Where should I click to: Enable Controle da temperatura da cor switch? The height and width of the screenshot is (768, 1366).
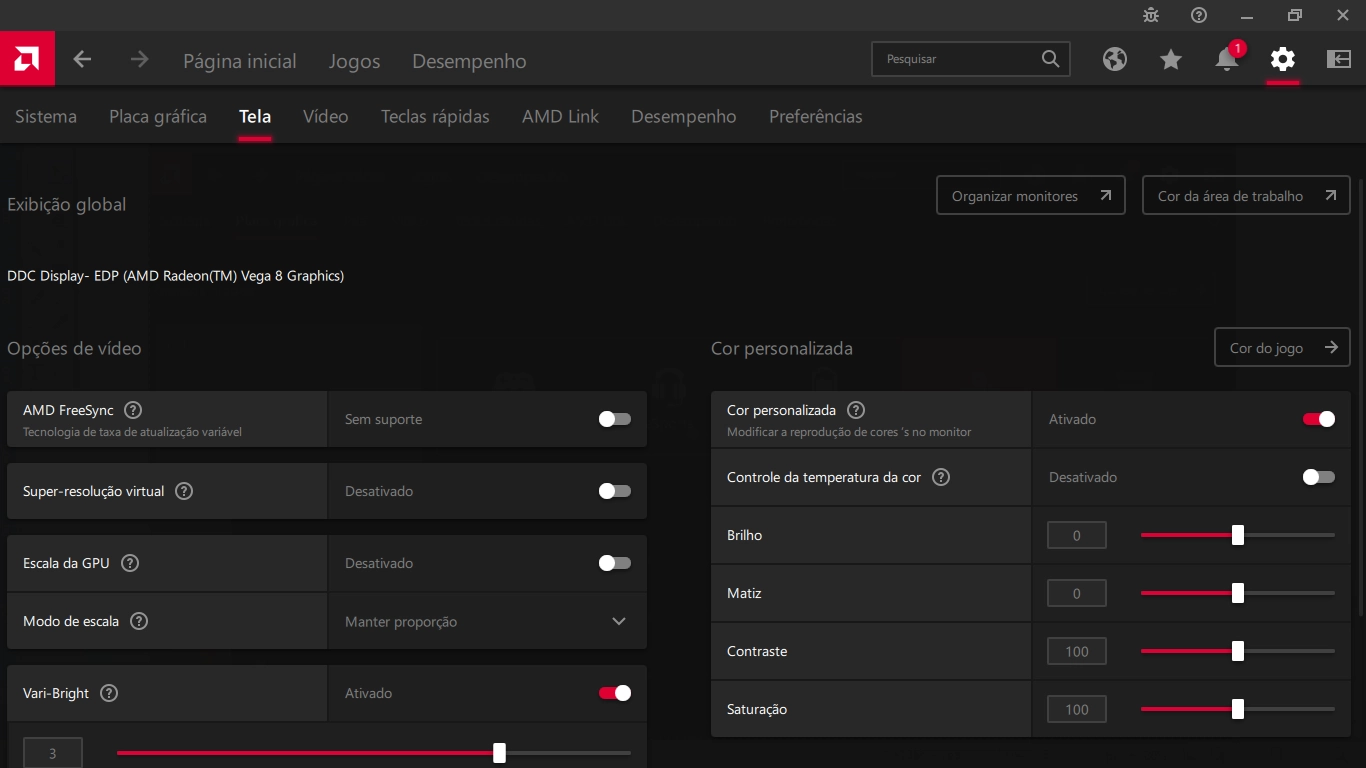click(x=1319, y=477)
